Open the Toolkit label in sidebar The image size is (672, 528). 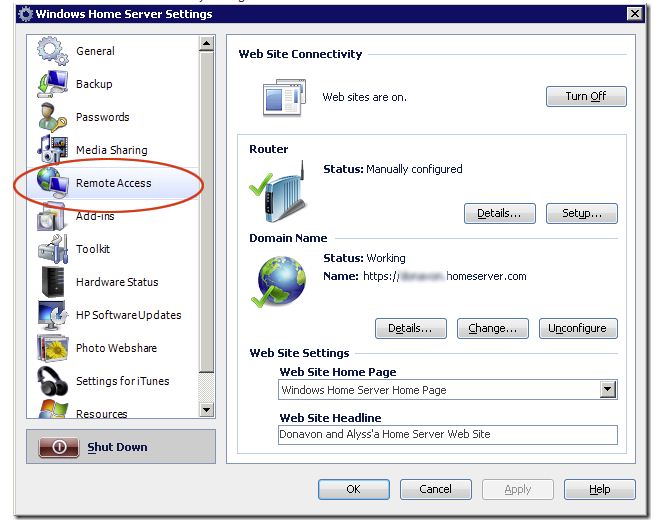click(x=93, y=249)
